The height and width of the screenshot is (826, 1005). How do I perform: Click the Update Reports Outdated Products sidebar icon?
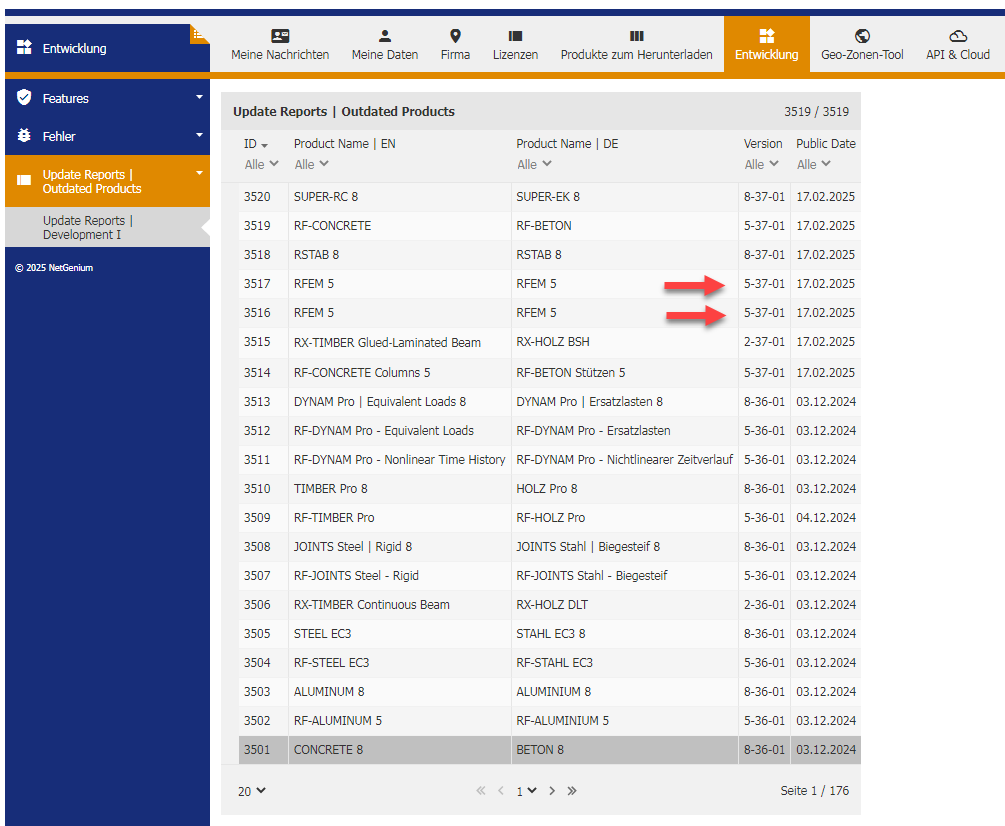tap(24, 180)
